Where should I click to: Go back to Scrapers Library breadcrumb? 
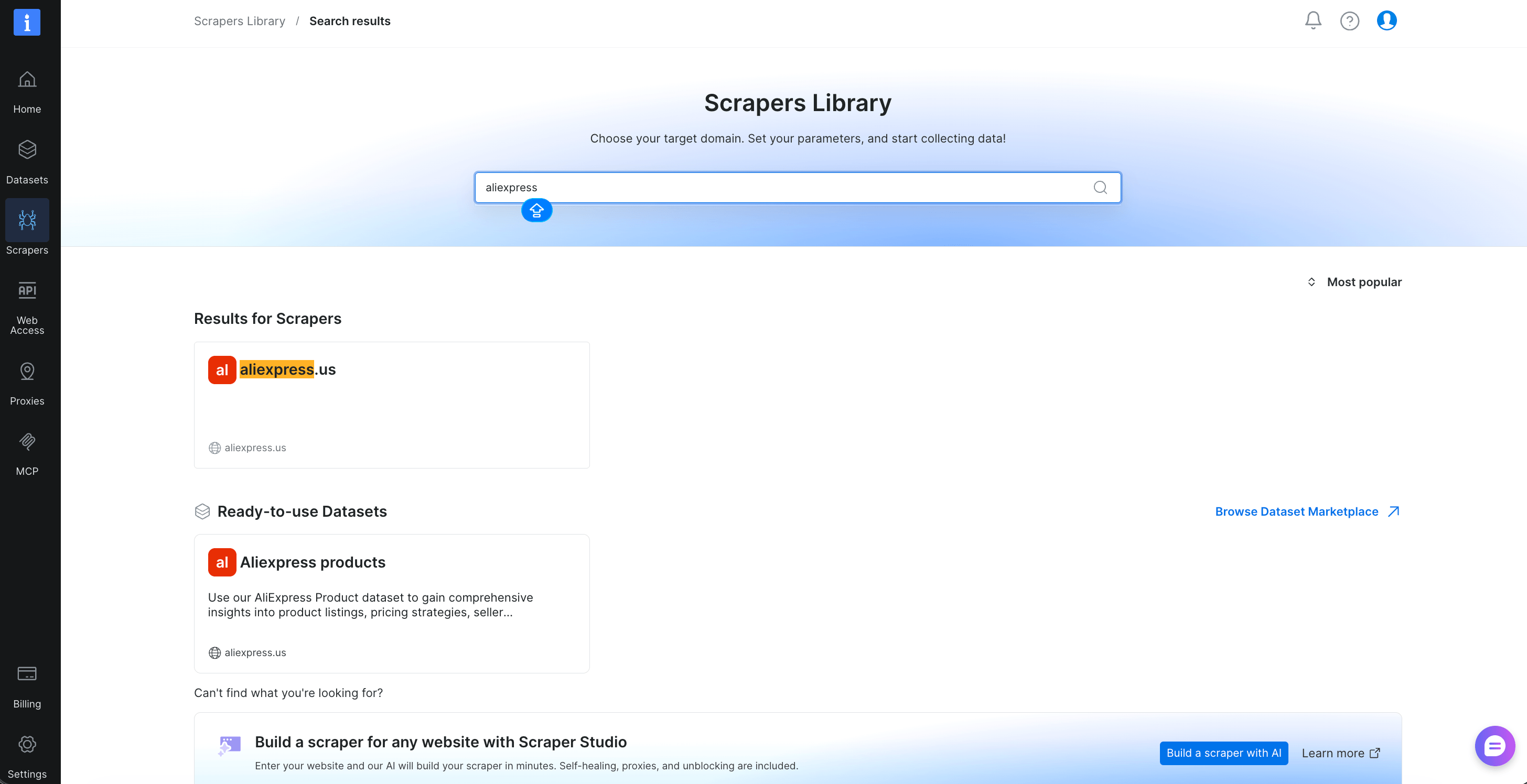tap(240, 21)
